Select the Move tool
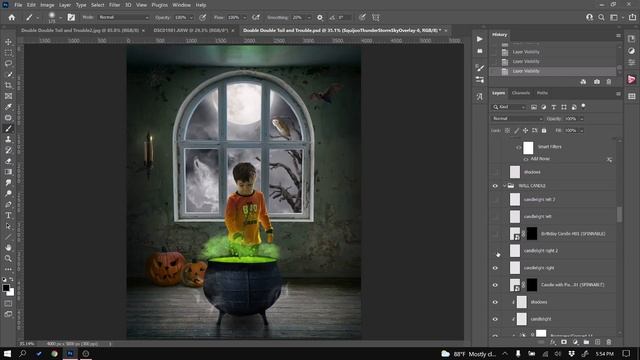 coord(8,42)
